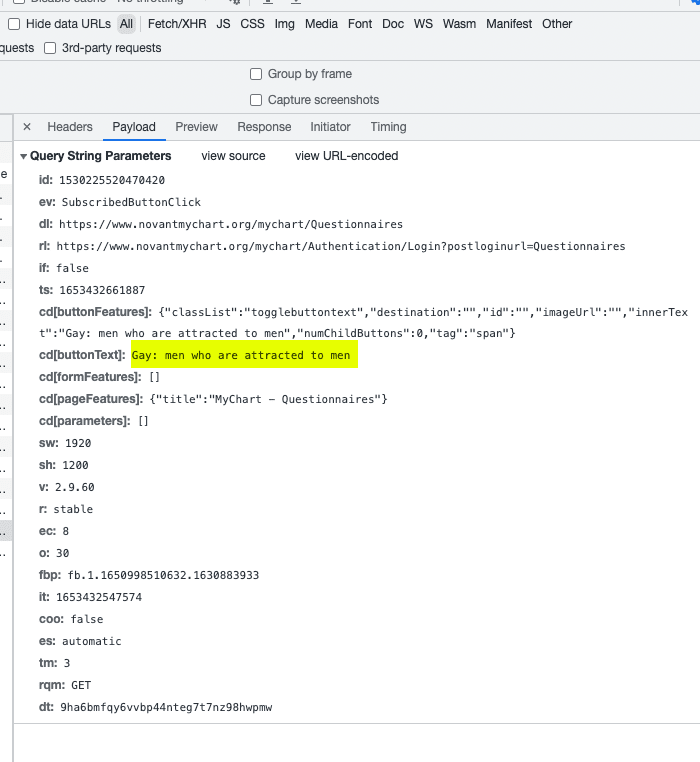Image resolution: width=700 pixels, height=762 pixels.
Task: Click the rl Authentication/Login URL value
Action: pos(341,246)
